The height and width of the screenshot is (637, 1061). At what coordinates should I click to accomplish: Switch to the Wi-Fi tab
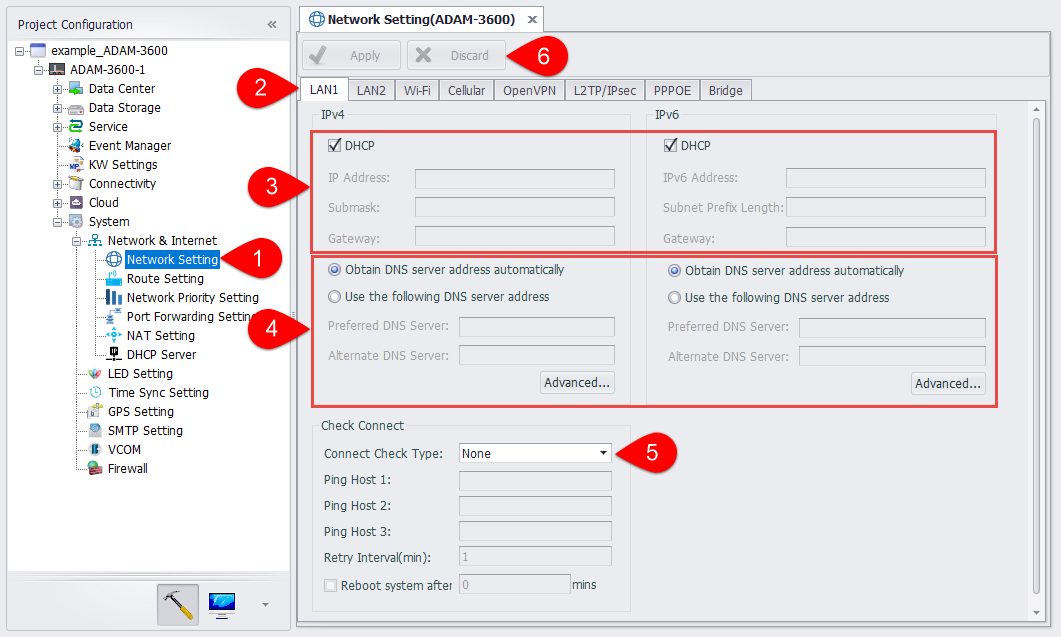(417, 90)
